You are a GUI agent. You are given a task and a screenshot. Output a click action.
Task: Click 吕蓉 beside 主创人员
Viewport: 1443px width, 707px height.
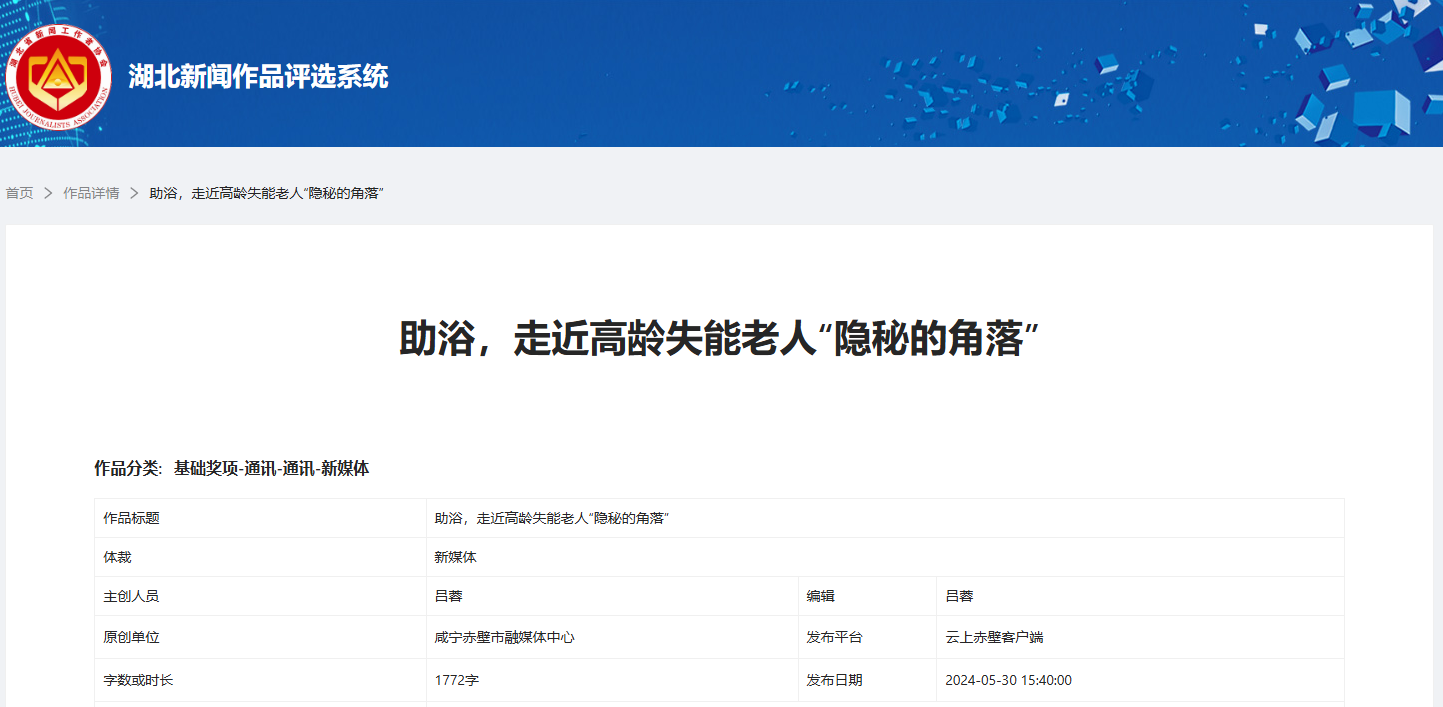click(x=448, y=596)
